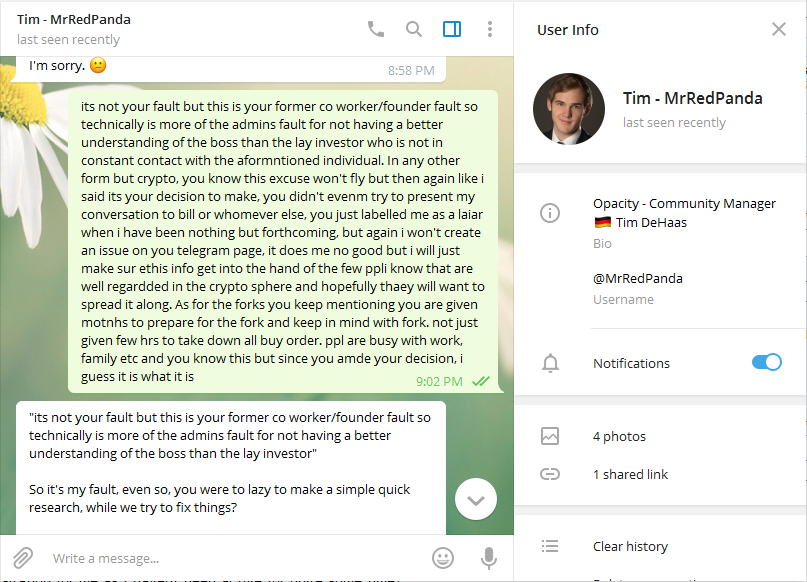Click the 'Username' label under @MrRedPanda

(x=623, y=299)
